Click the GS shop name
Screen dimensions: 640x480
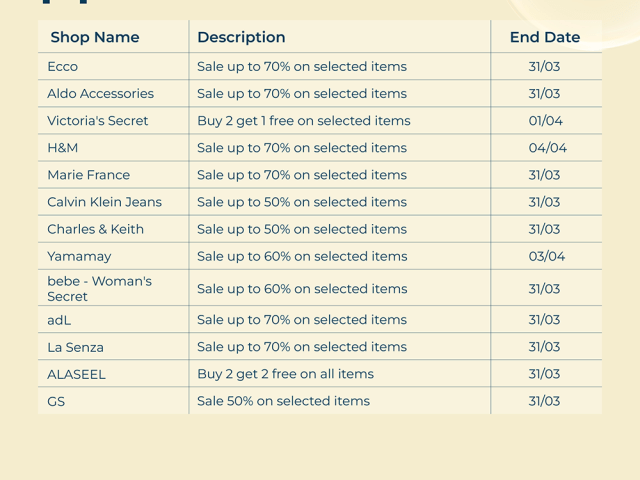(x=56, y=401)
